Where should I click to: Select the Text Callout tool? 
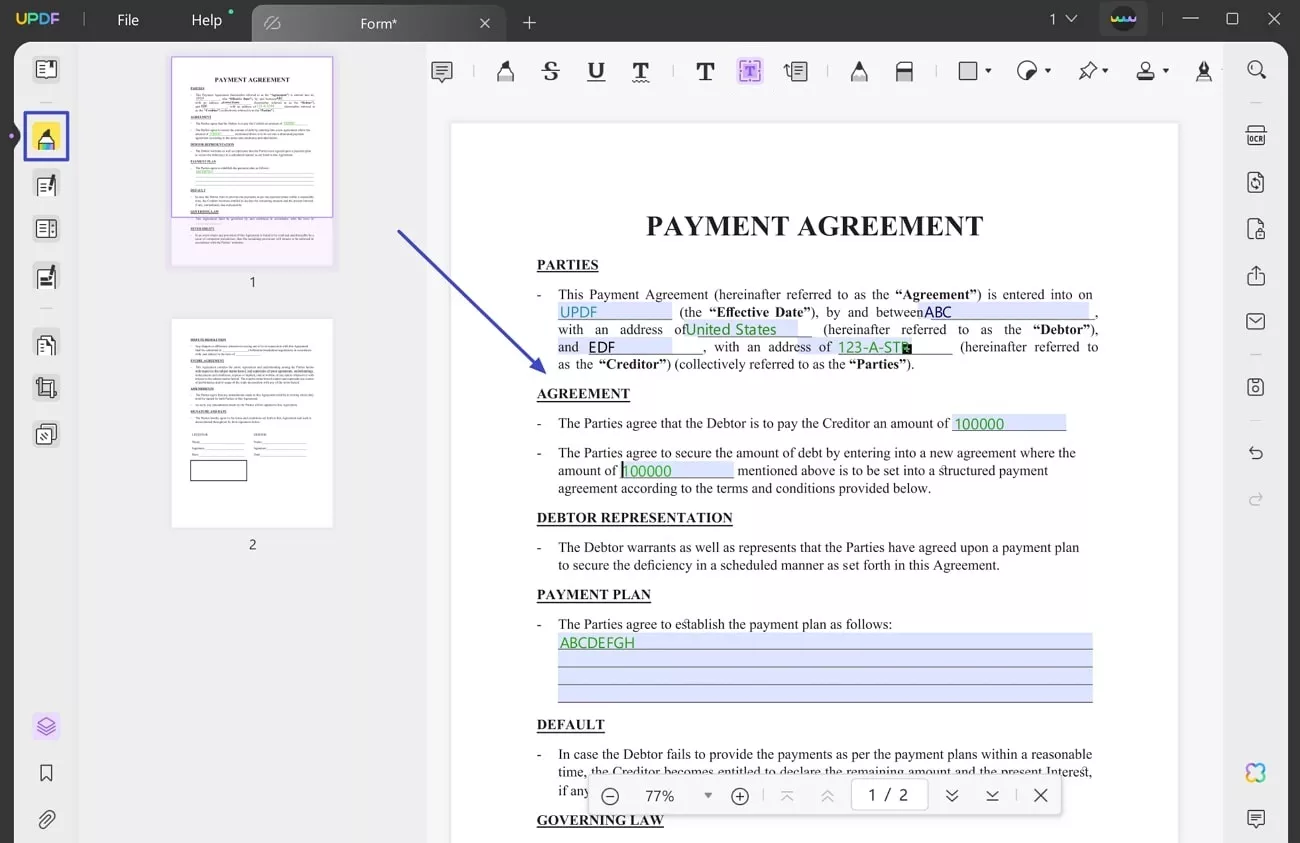796,71
